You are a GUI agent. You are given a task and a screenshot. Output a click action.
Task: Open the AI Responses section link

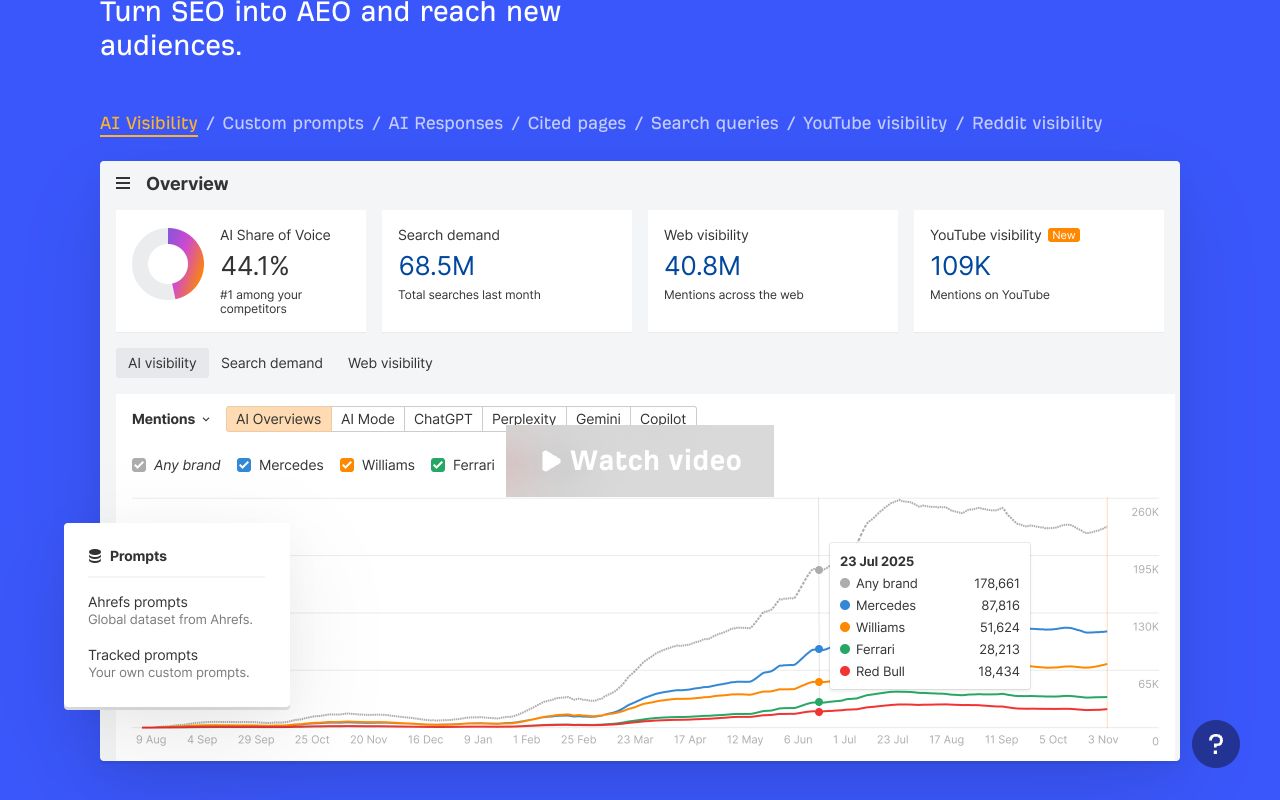click(x=446, y=123)
